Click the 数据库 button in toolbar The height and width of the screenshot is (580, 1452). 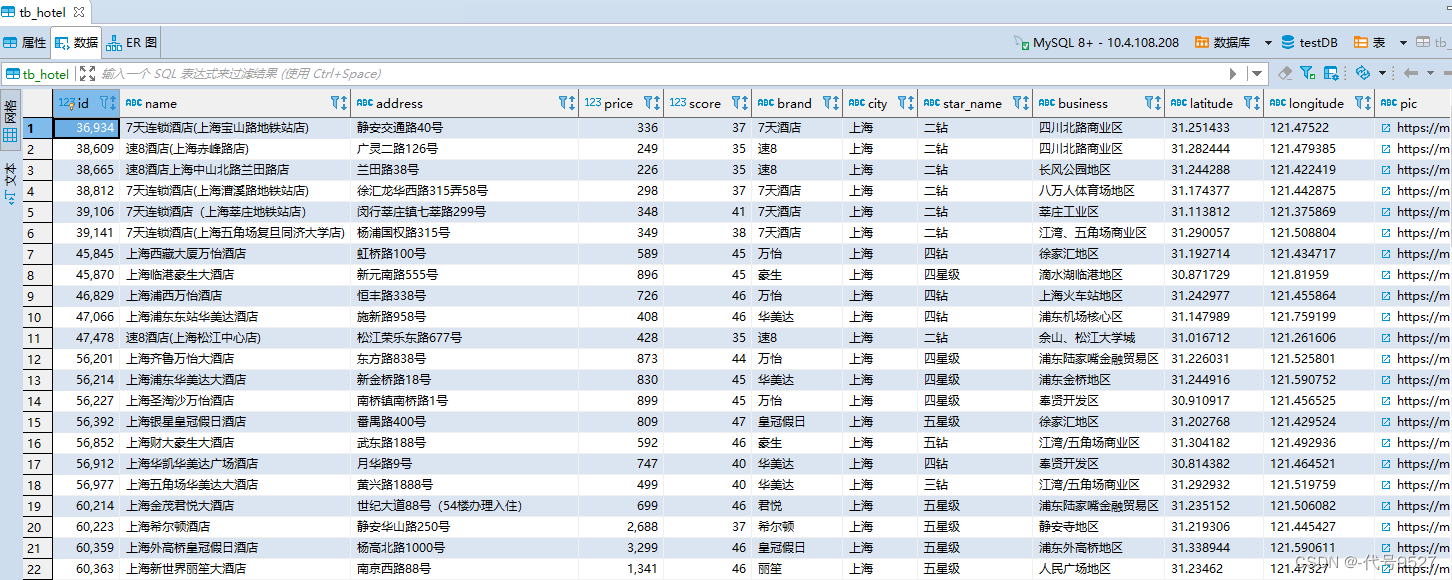(x=1222, y=43)
